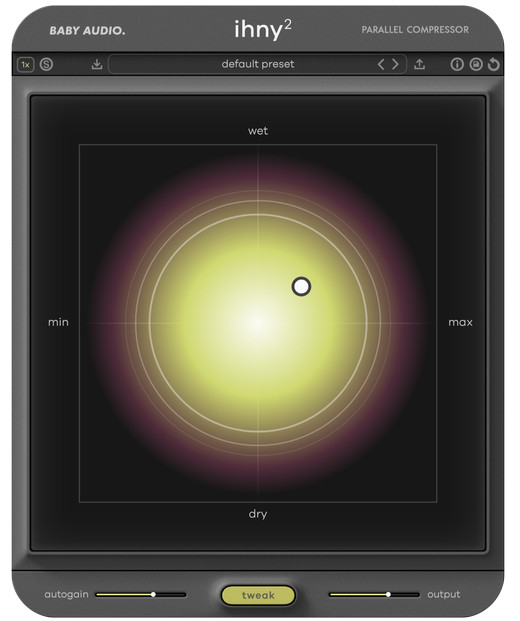Click the ihny² plugin title

[263, 29]
